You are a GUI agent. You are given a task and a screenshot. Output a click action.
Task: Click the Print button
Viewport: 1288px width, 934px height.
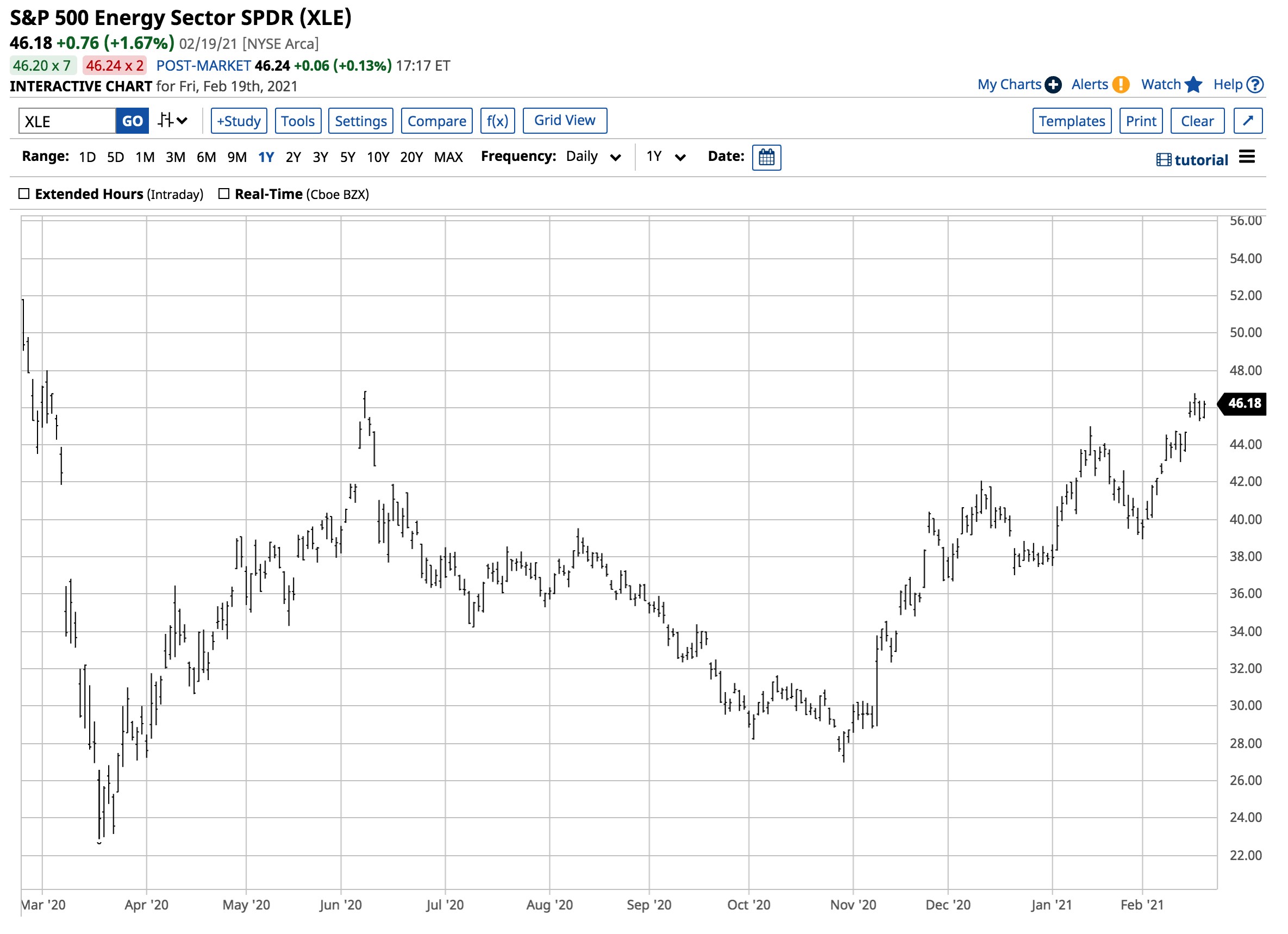click(x=1141, y=121)
